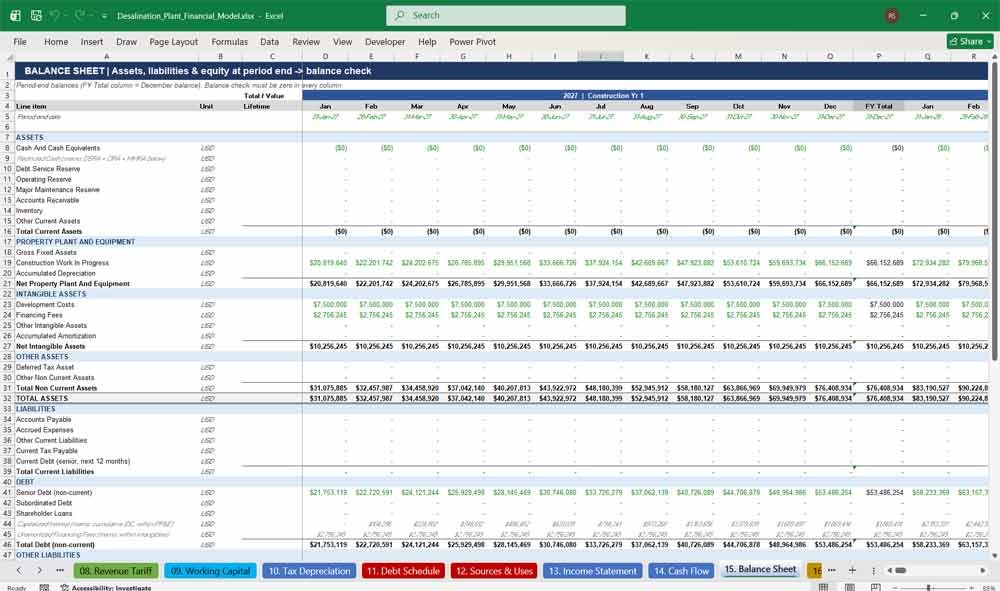The width and height of the screenshot is (1000, 591).
Task: Click the Save icon in Quick Access Toolbar
Action: pos(36,15)
